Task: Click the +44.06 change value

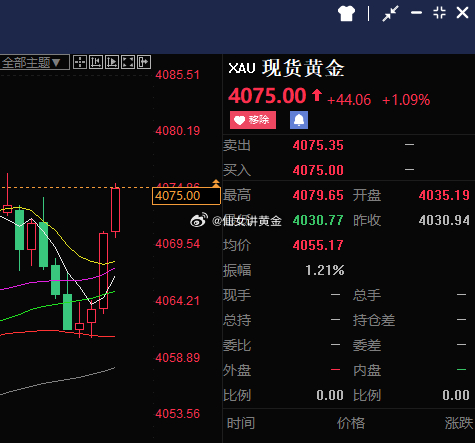Action: [349, 100]
